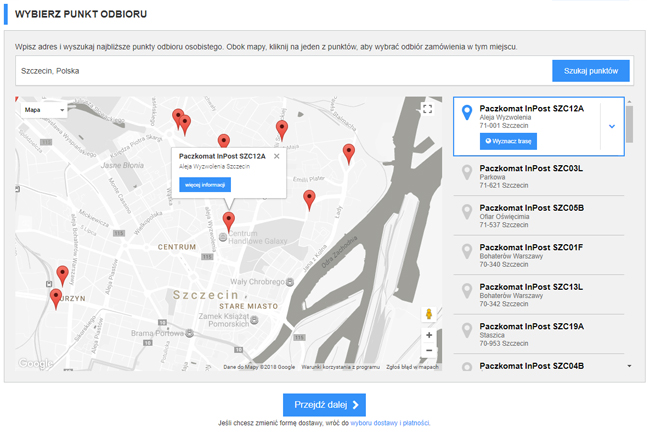Select Paczkomat InPost SZC03L in the list
This screenshot has height=441, width=650.
[x=539, y=176]
